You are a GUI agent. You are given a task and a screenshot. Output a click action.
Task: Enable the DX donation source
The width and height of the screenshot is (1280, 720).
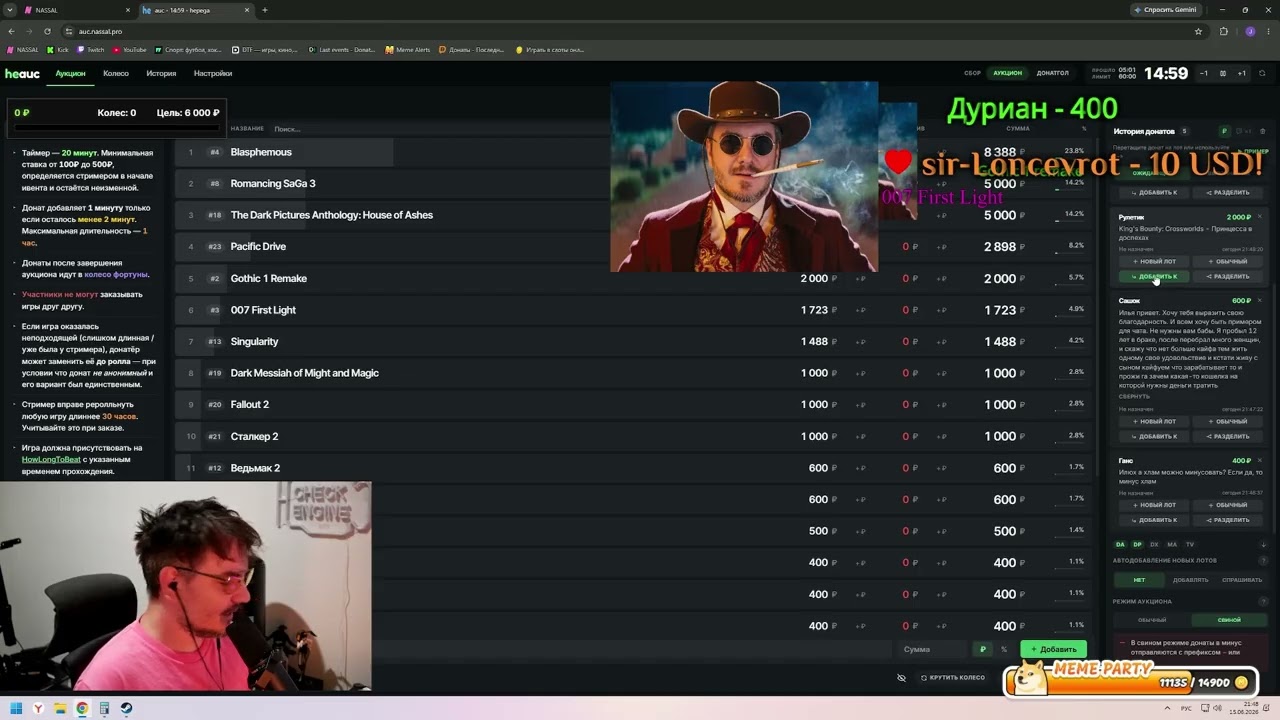[1154, 544]
